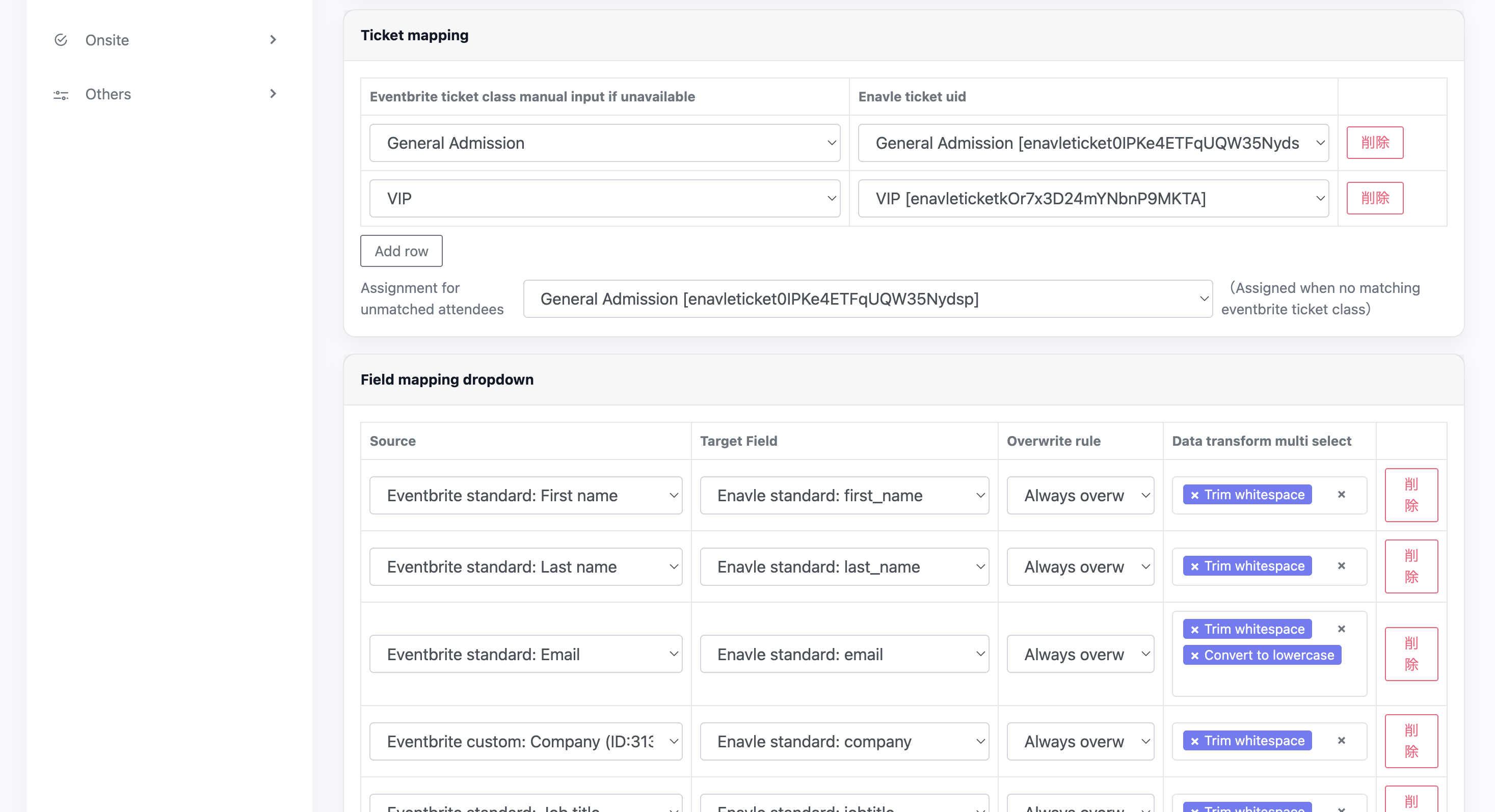The height and width of the screenshot is (812, 1495).
Task: Delete the General Admission ticket mapping row
Action: 1374,143
